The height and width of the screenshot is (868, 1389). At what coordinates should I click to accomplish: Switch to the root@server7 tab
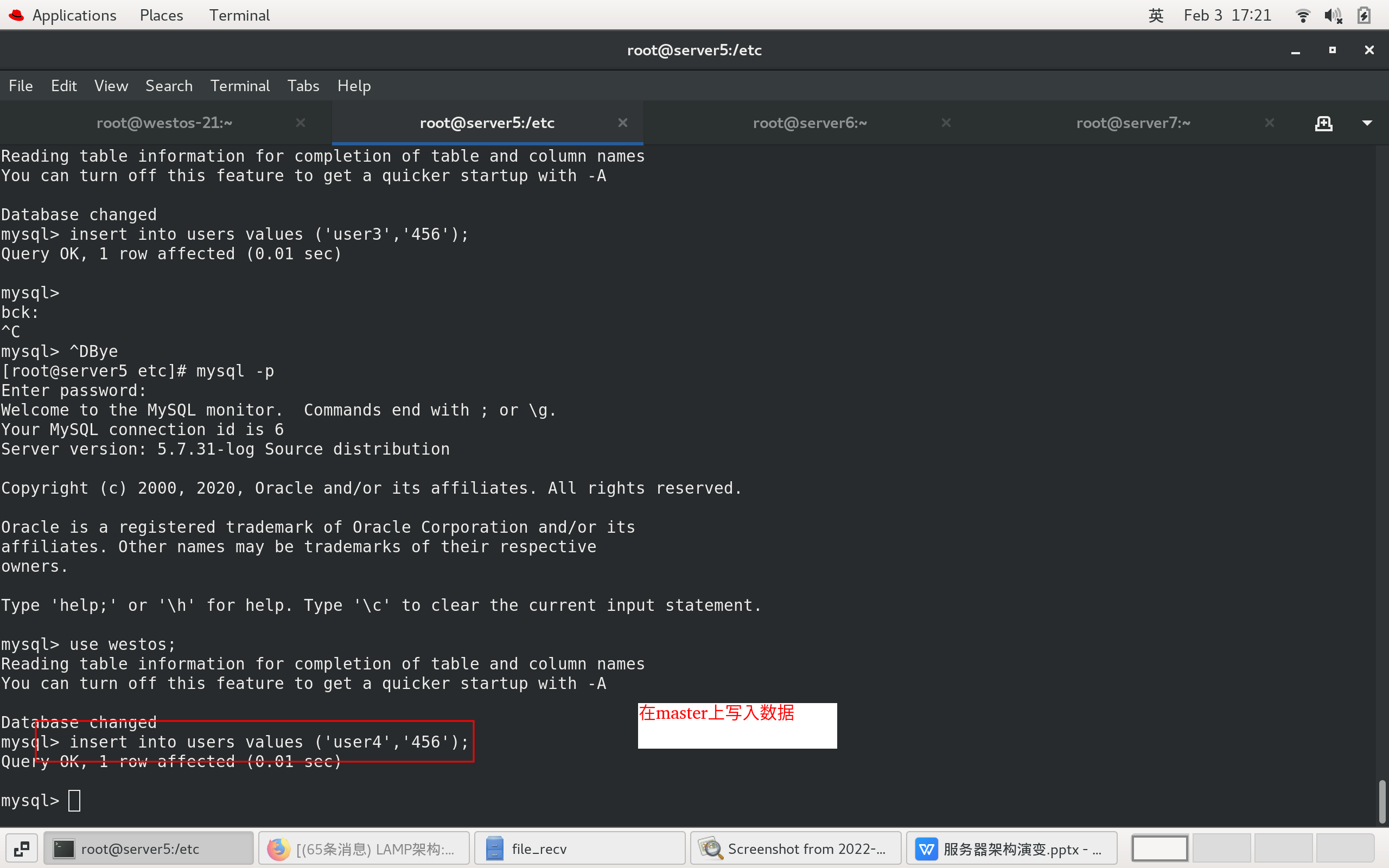click(1133, 123)
